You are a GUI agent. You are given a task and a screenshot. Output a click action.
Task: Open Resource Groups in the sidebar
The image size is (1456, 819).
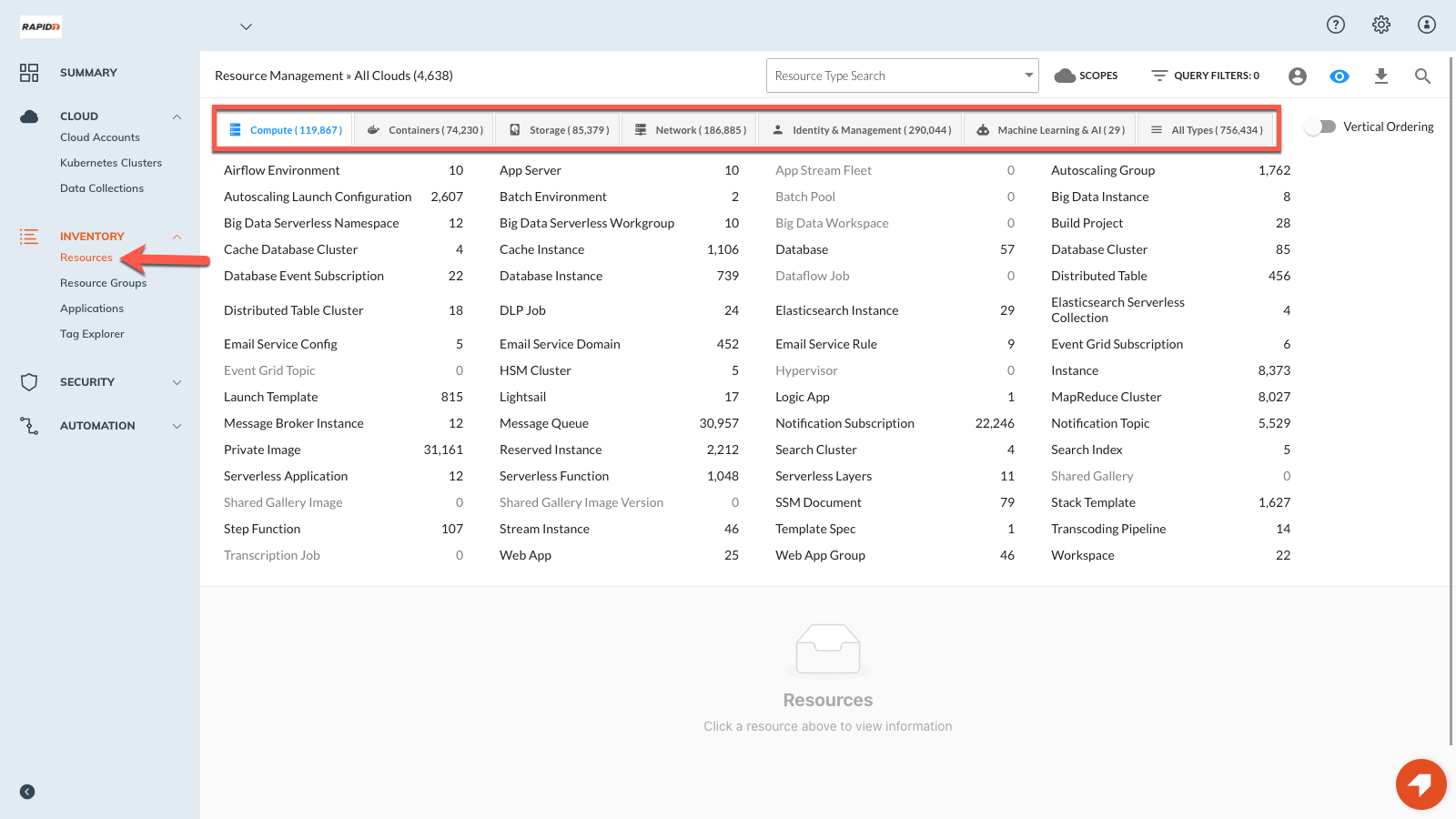[103, 283]
